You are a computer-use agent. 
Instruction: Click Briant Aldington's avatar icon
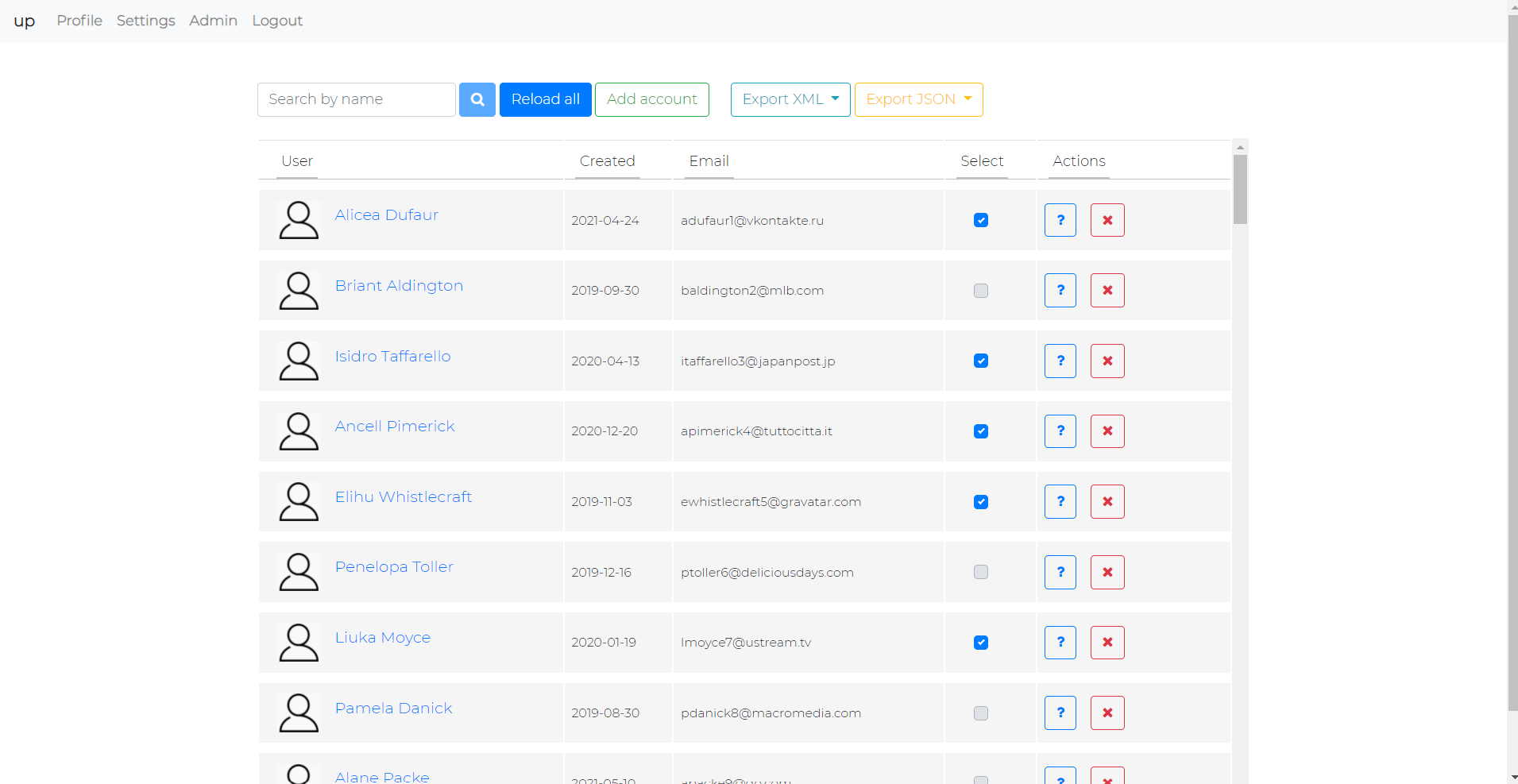click(x=299, y=291)
